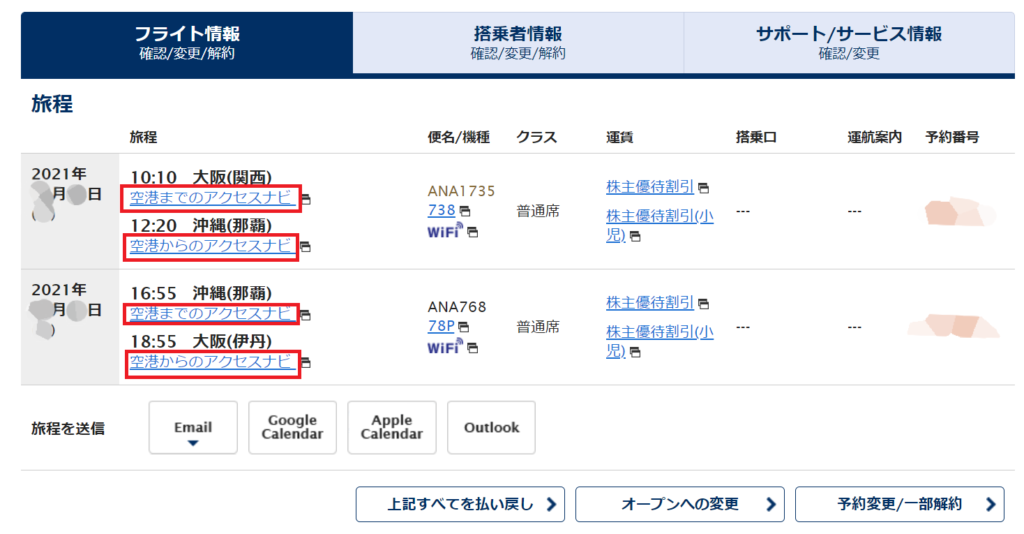Click external window icon beside 738 link
This screenshot has width=1024, height=534.
click(465, 212)
